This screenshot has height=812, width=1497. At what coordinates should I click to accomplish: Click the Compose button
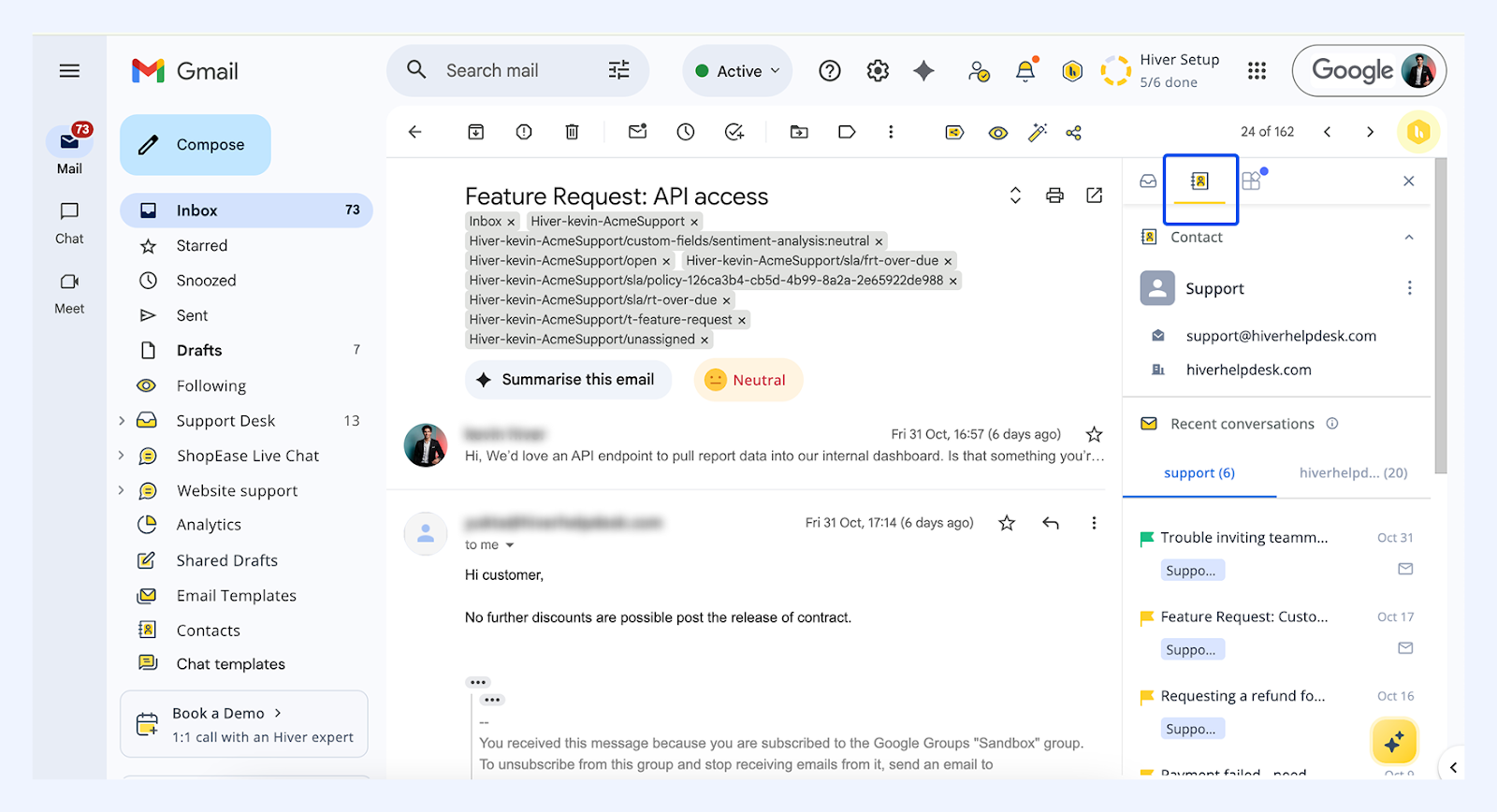click(196, 145)
